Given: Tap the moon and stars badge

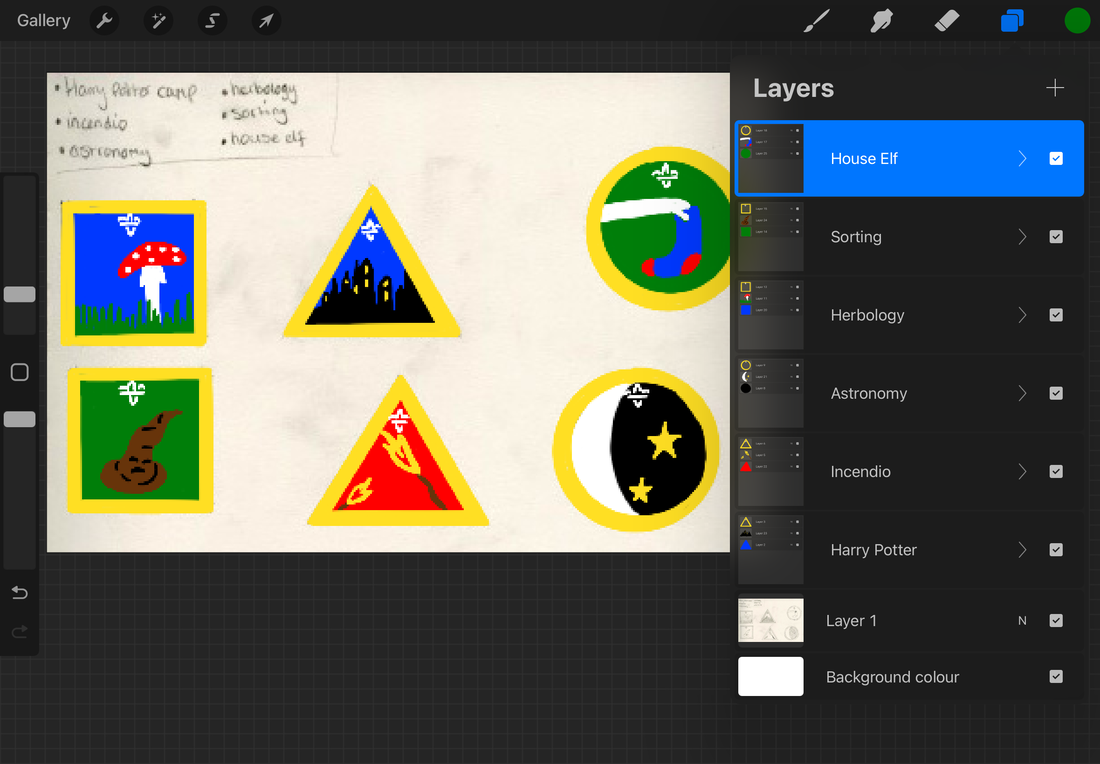Looking at the screenshot, I should pos(636,450).
